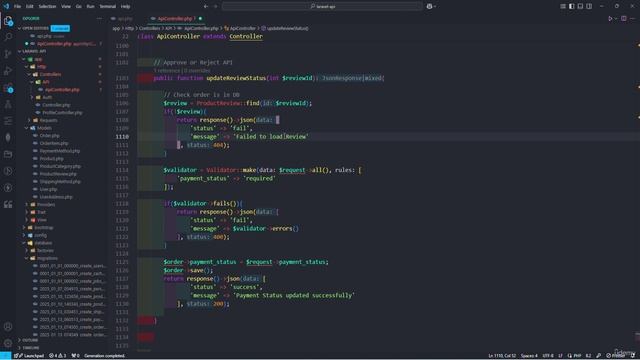Click the errors and warnings indicator in status bar
Screen dimensions: 640x360
coord(58,356)
